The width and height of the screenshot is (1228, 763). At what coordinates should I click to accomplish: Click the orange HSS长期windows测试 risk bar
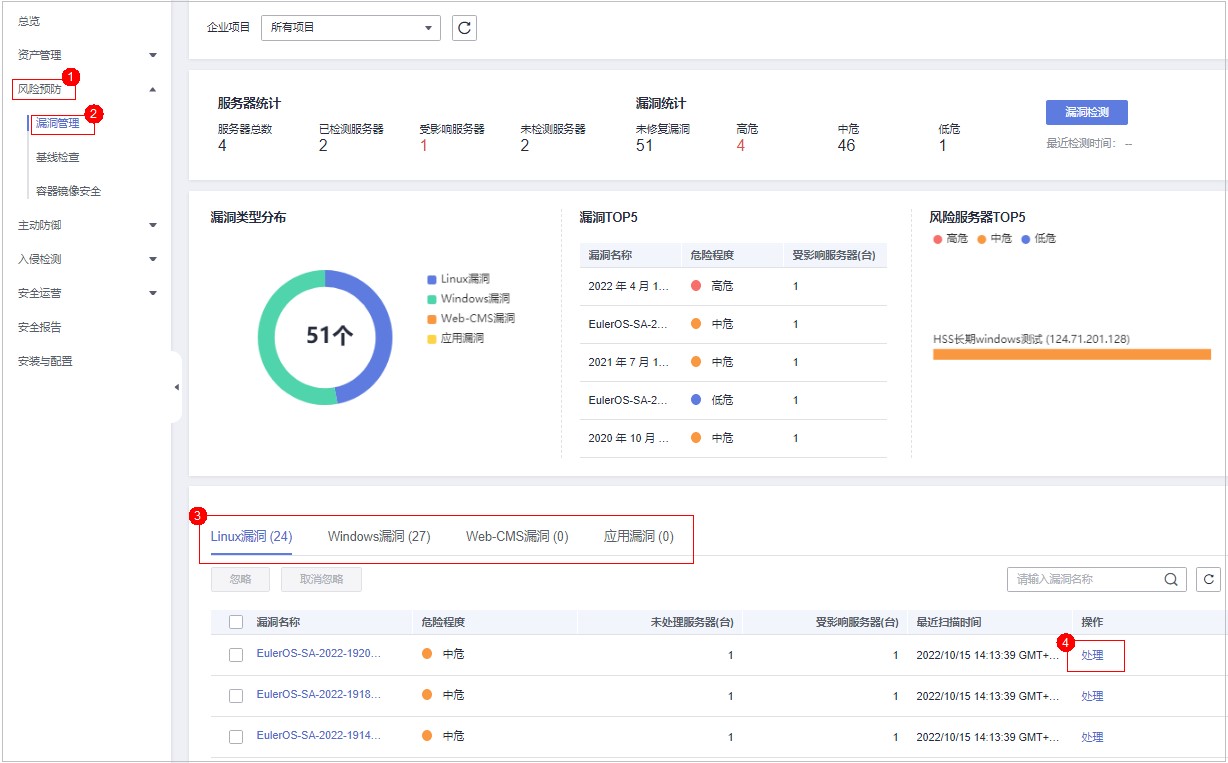click(1071, 354)
